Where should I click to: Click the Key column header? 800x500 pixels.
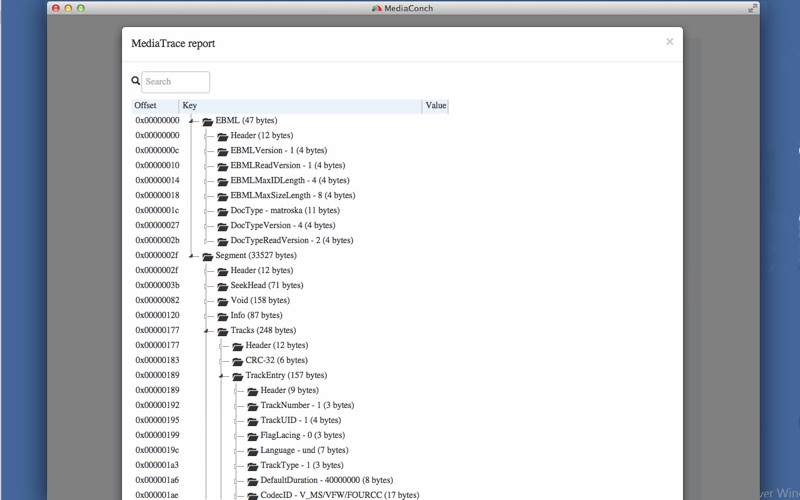coord(301,106)
